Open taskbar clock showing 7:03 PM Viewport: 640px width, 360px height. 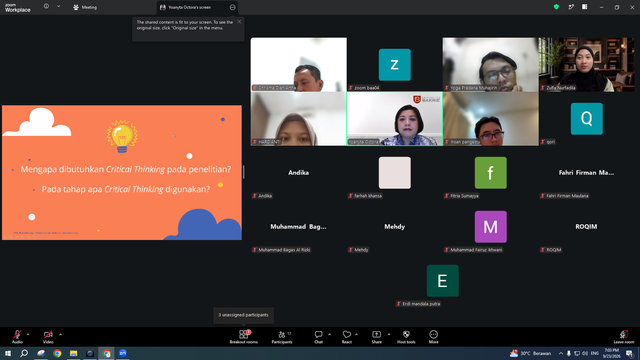click(x=611, y=353)
